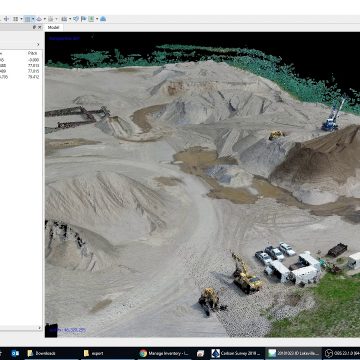Switch to the Model tab
The height and width of the screenshot is (360, 360).
[x=53, y=27]
